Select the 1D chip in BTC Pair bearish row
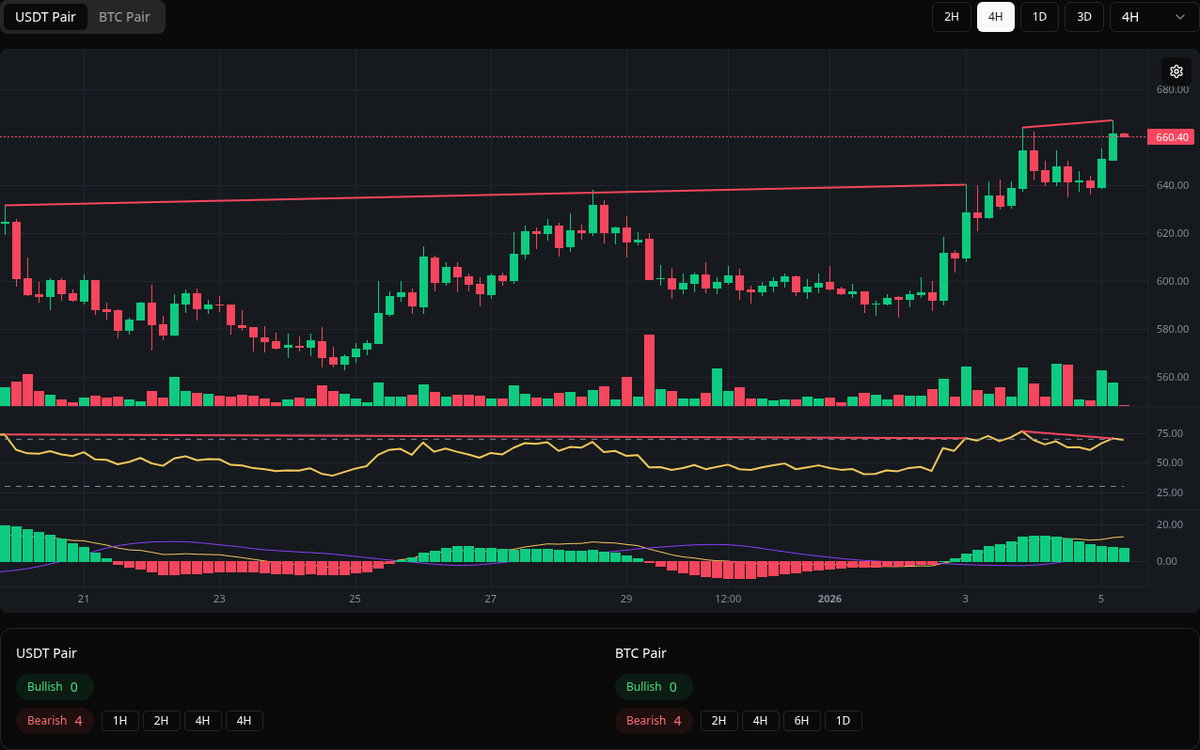 843,721
